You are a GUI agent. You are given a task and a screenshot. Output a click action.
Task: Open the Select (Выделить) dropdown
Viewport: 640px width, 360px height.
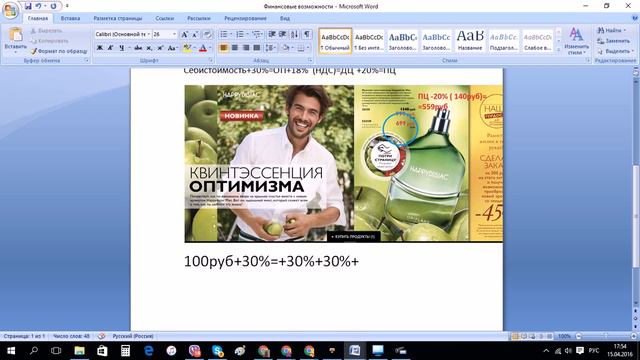click(616, 51)
